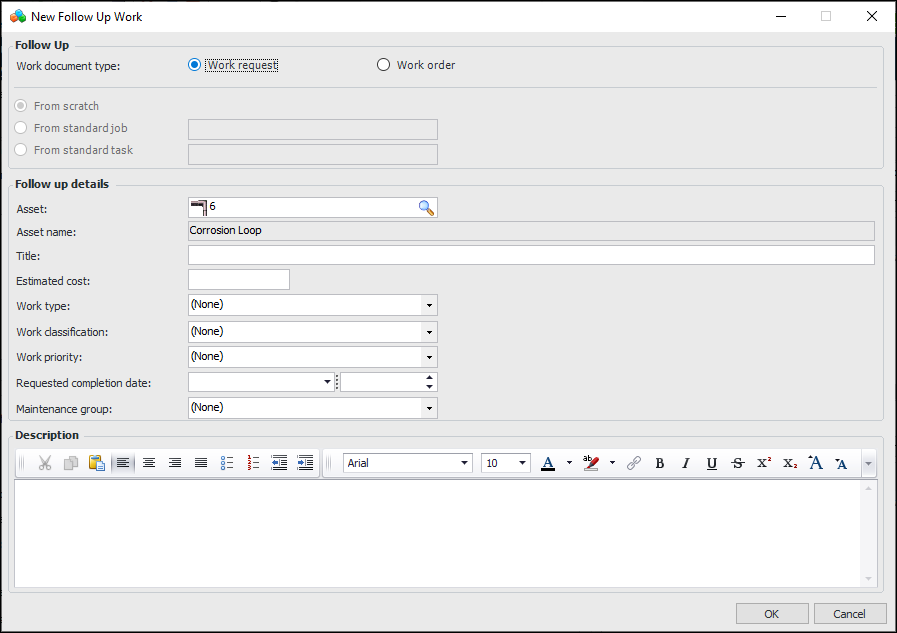Open the requested completion date picker
The height and width of the screenshot is (633, 897).
coord(328,382)
